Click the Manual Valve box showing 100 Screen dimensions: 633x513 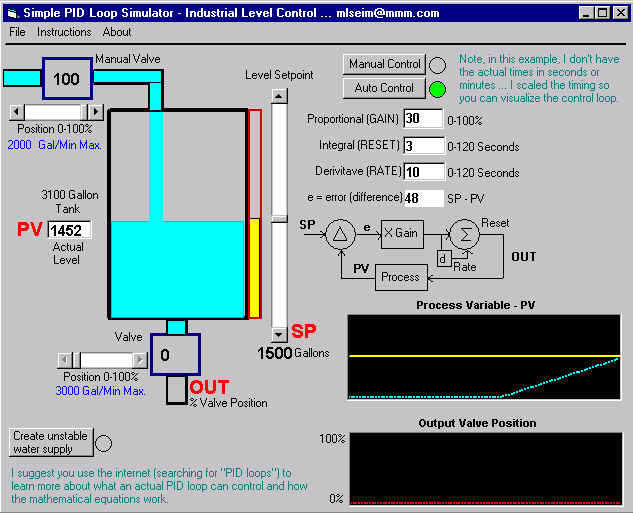pyautogui.click(x=66, y=79)
